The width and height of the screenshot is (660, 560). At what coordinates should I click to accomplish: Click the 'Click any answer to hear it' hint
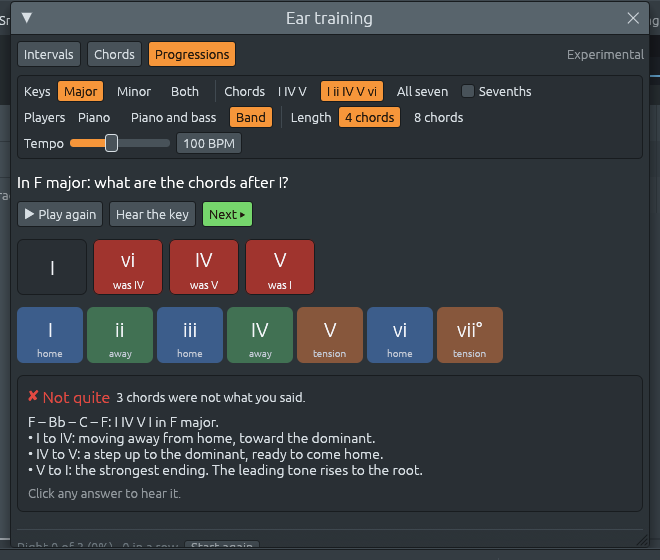[104, 493]
